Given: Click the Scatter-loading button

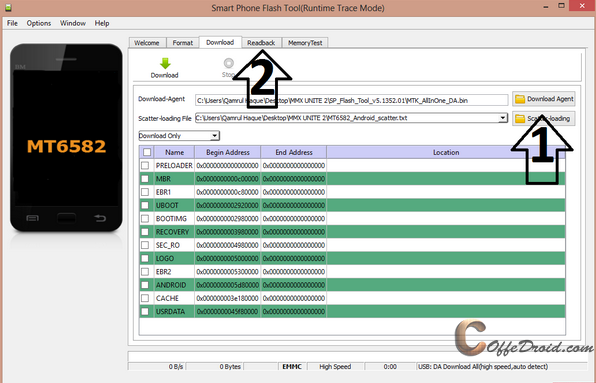Looking at the screenshot, I should (x=544, y=119).
